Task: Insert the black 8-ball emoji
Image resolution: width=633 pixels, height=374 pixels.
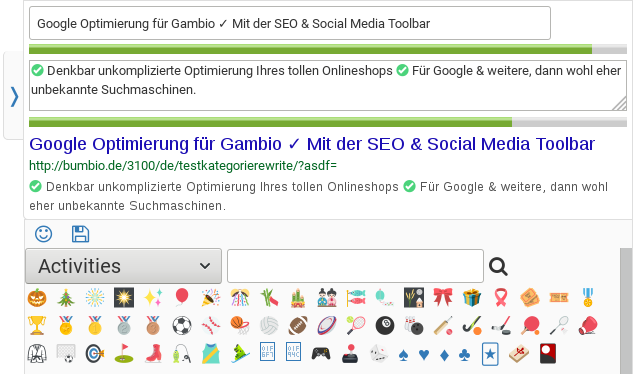Action: [x=385, y=326]
